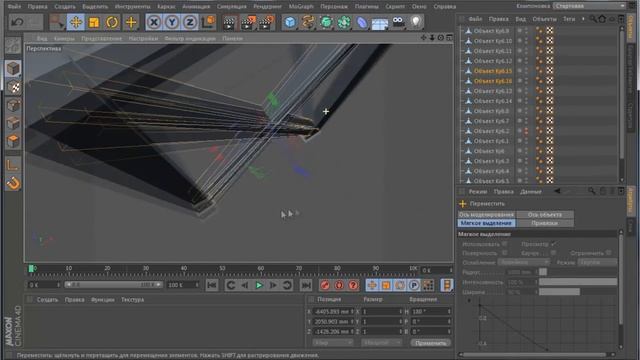Open the Ослабление falloff dropdown
The width and height of the screenshot is (640, 360).
pyautogui.click(x=524, y=262)
